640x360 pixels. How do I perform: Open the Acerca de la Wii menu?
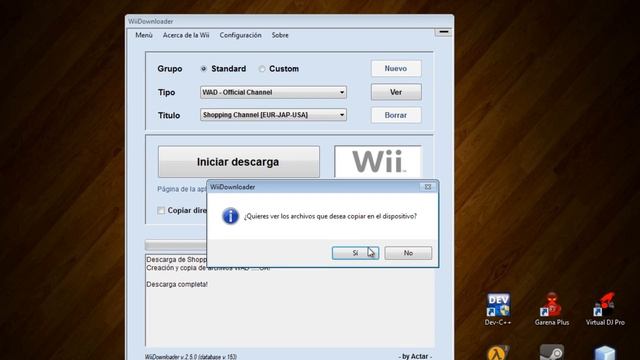pyautogui.click(x=186, y=36)
